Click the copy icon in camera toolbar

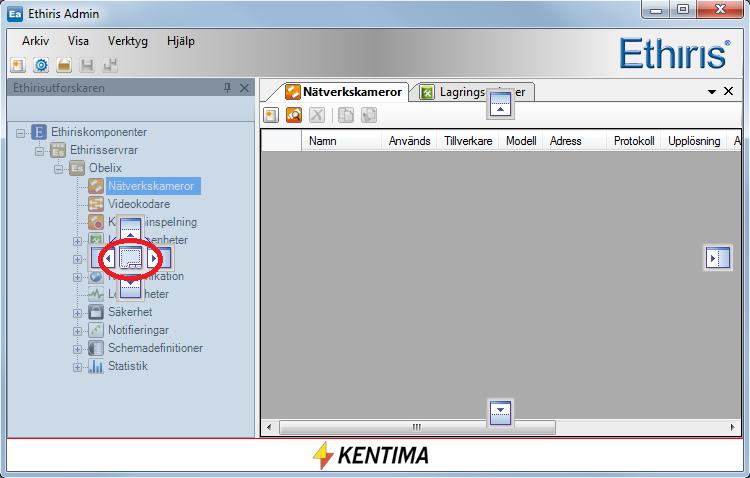(346, 115)
